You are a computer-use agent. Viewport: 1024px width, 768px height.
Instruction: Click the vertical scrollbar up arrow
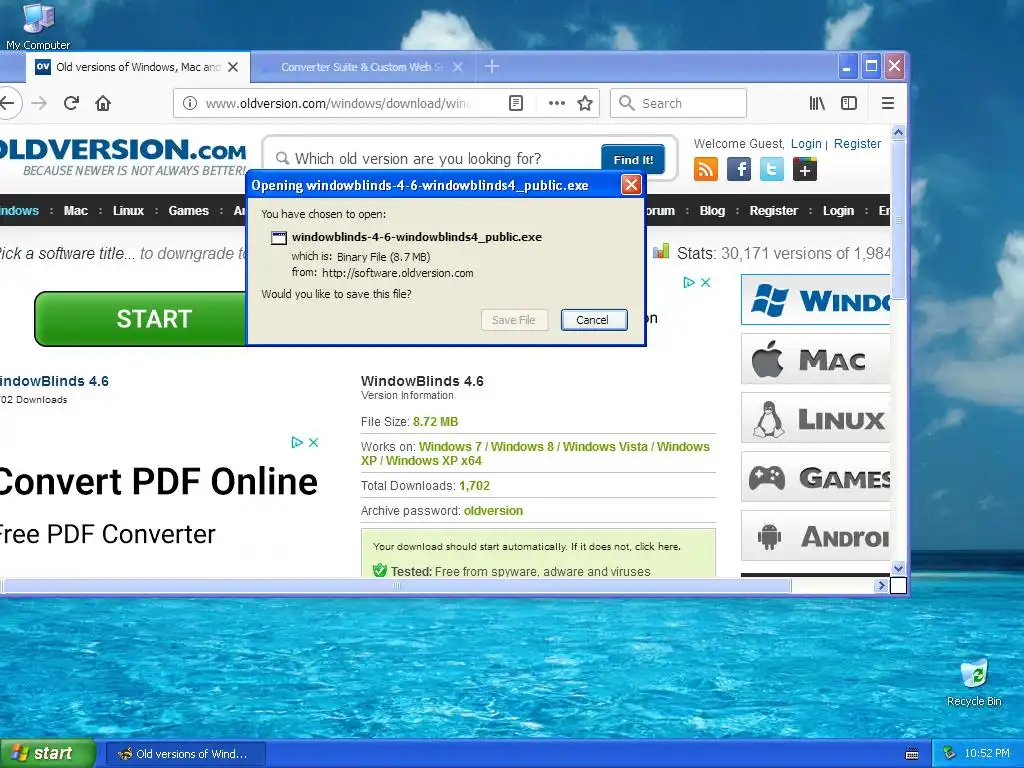point(898,133)
